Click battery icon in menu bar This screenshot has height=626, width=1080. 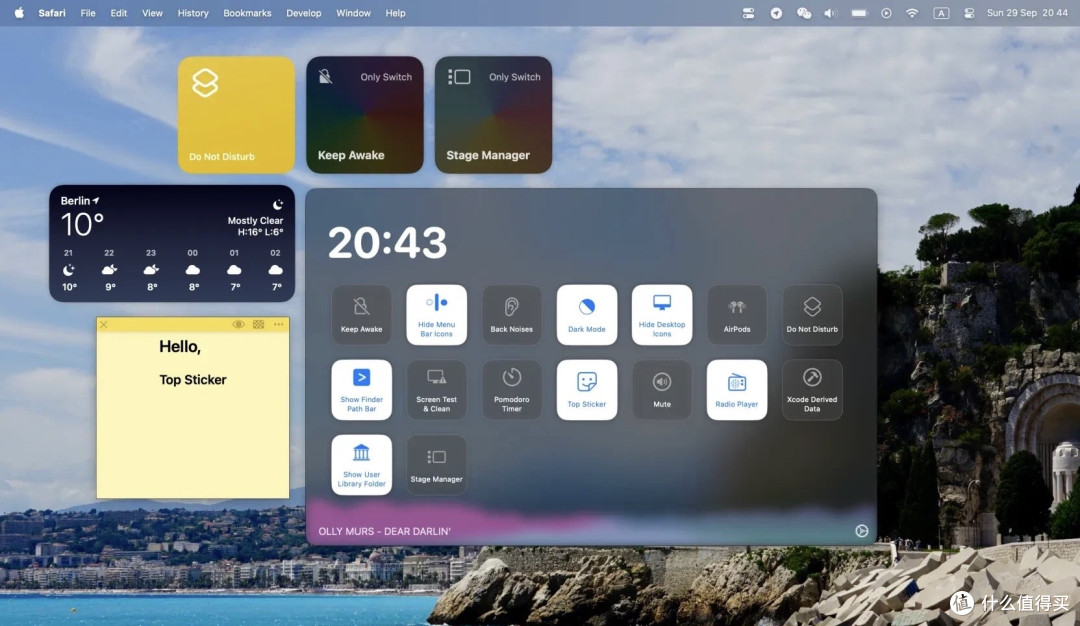[859, 13]
